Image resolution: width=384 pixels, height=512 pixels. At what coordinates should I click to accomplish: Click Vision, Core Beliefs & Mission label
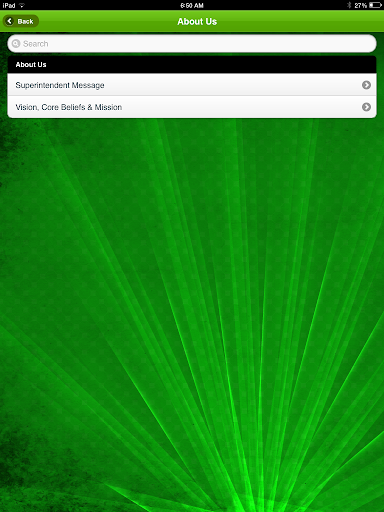click(69, 107)
